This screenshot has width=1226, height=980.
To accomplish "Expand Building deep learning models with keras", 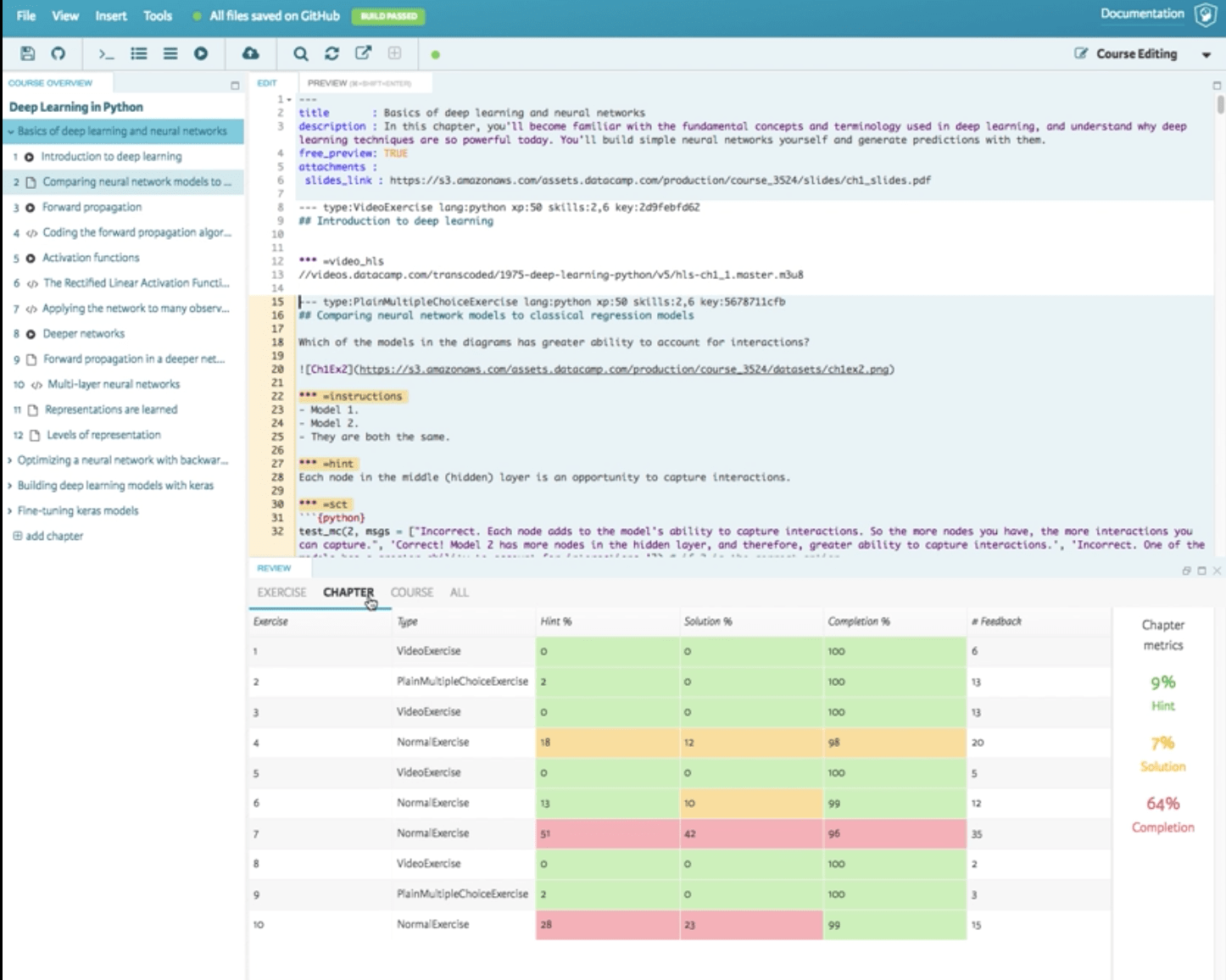I will point(9,486).
